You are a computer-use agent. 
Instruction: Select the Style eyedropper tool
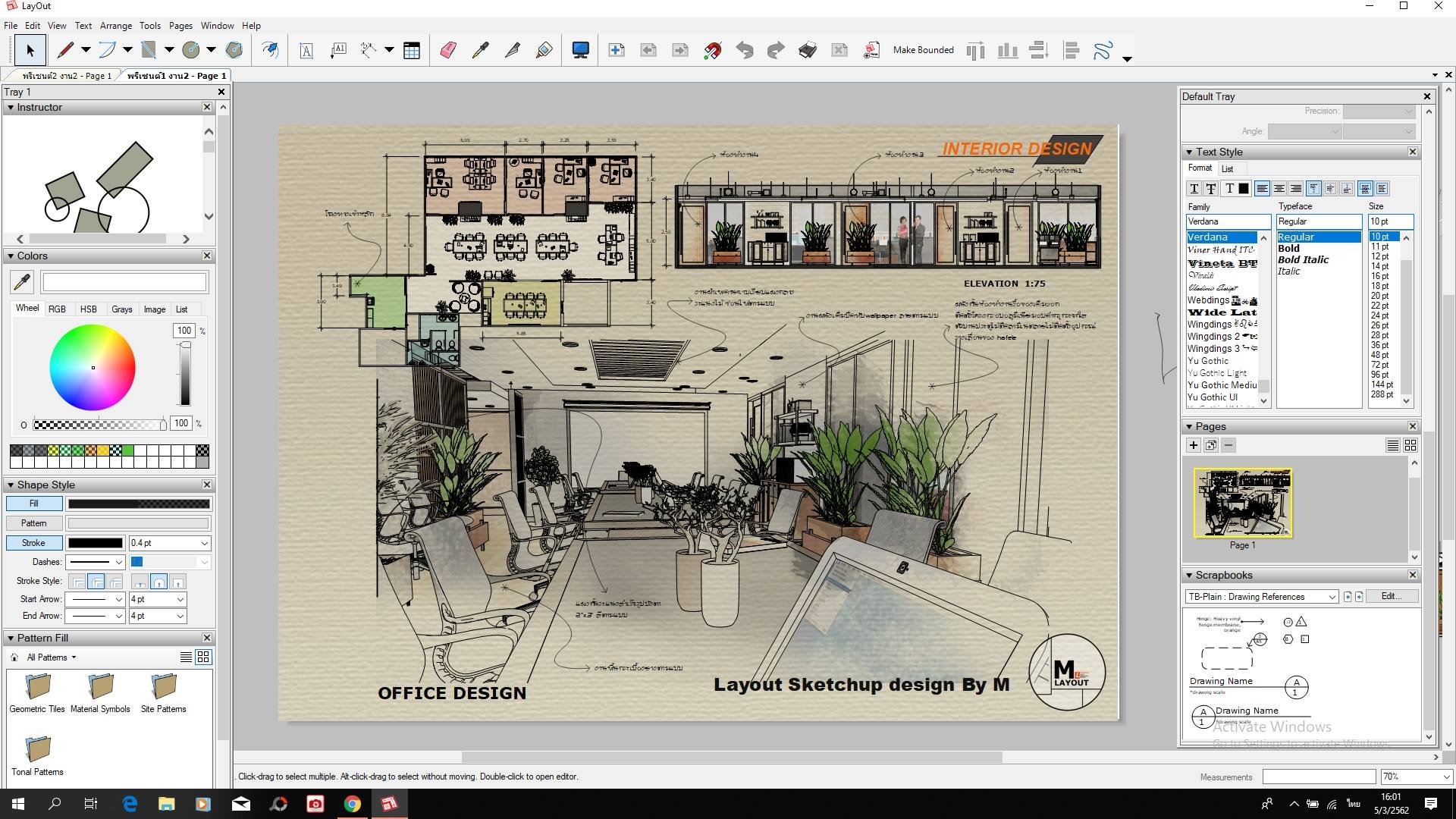click(x=480, y=51)
